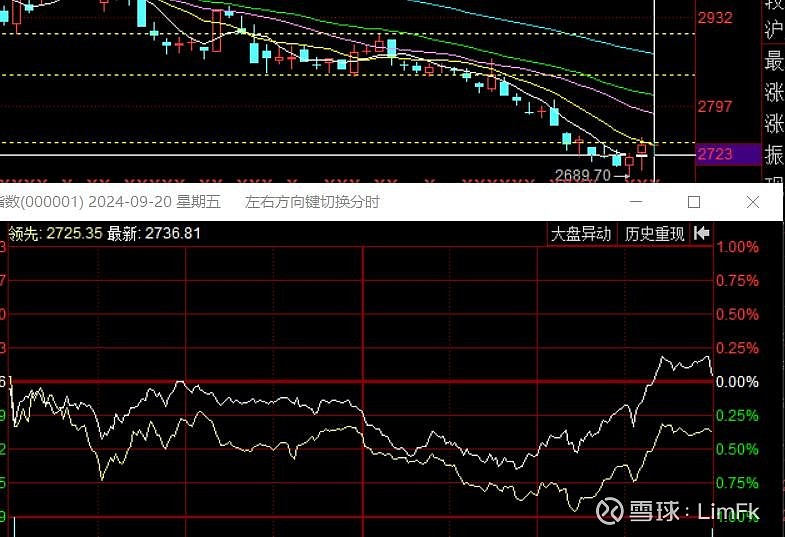Click the red 0.50% axis label
This screenshot has height=537, width=785.
tap(737, 314)
